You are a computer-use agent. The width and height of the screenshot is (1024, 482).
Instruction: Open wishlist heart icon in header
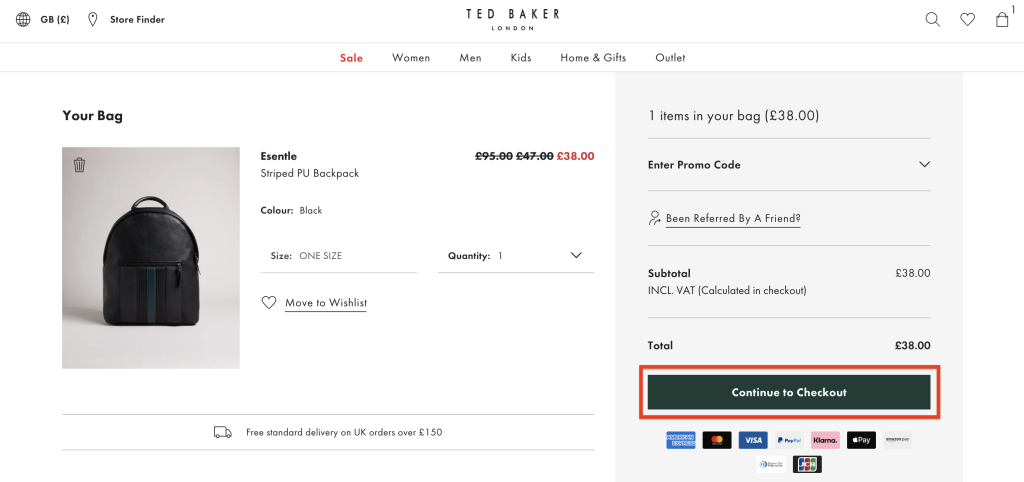[967, 20]
